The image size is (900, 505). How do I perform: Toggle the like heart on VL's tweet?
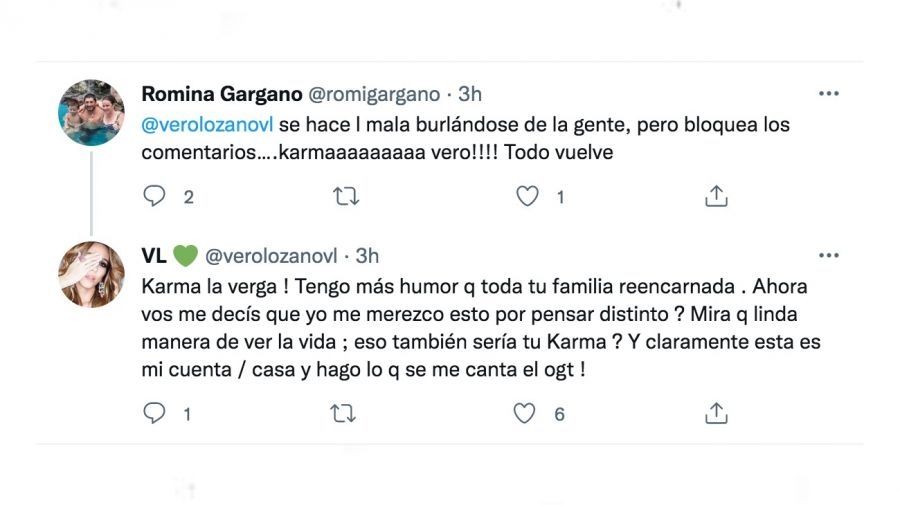(x=524, y=413)
